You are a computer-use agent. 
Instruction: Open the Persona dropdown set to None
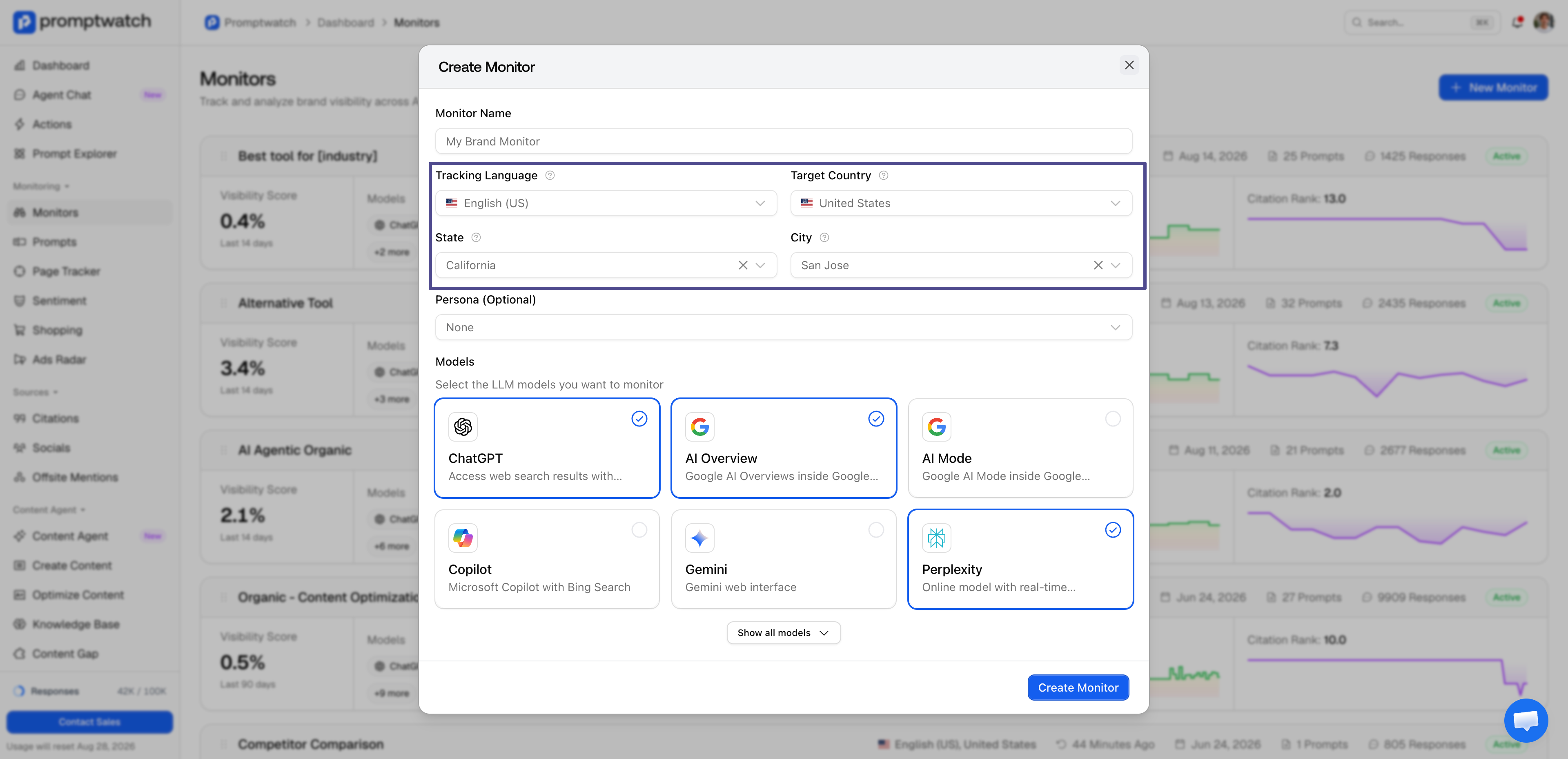coord(784,327)
